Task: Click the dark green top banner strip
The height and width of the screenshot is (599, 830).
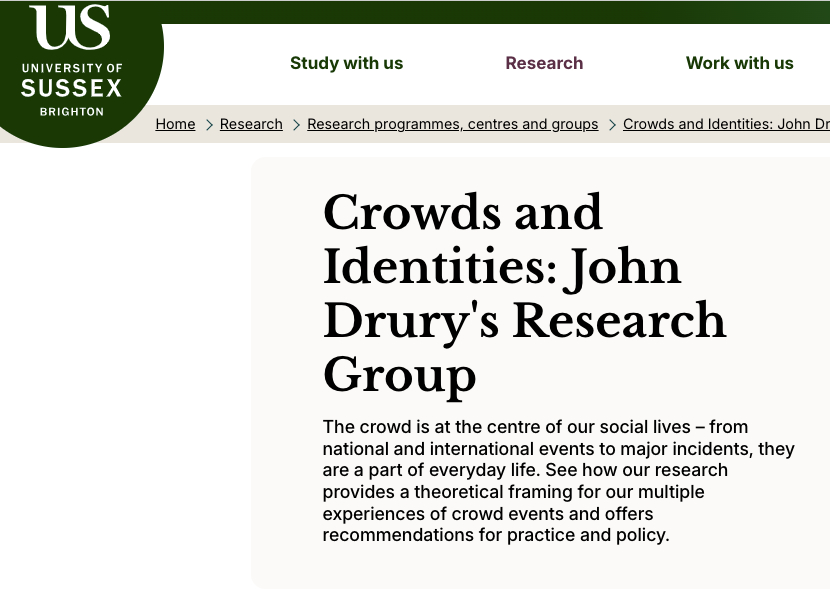Action: [500, 11]
